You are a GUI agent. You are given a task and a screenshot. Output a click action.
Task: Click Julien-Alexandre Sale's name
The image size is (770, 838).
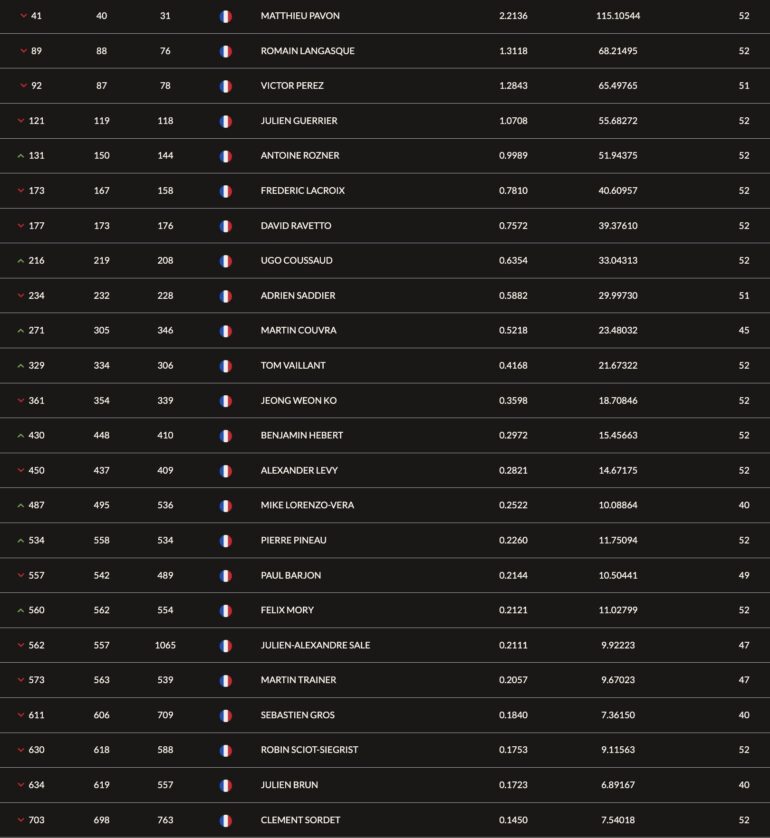(315, 645)
